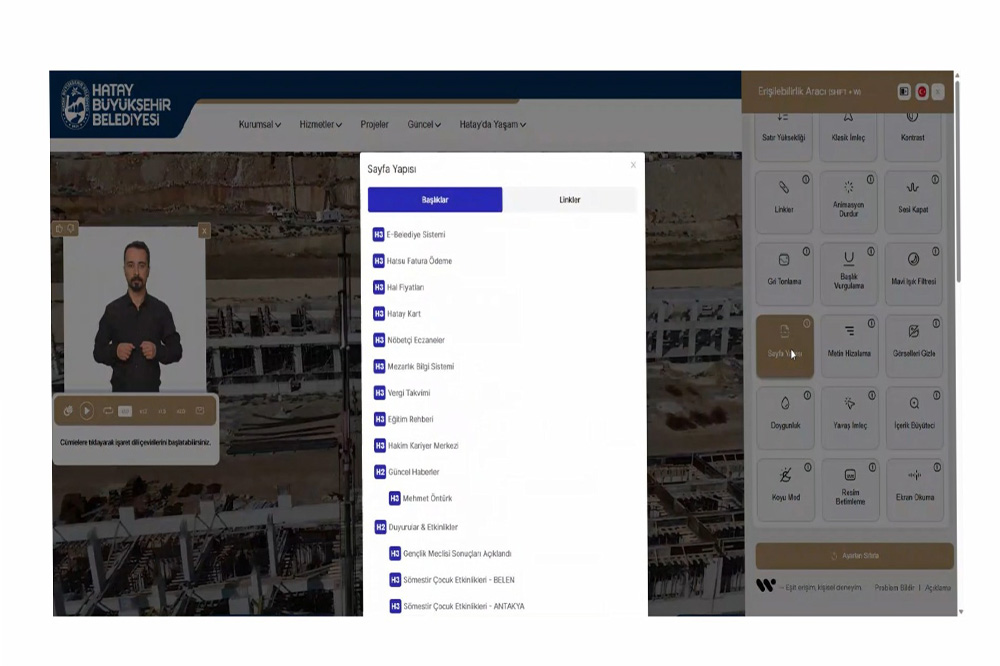Play the sign language video

pos(87,410)
